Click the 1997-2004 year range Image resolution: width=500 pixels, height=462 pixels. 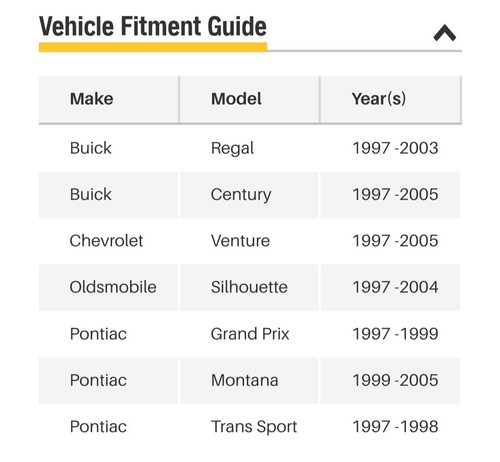click(x=395, y=287)
